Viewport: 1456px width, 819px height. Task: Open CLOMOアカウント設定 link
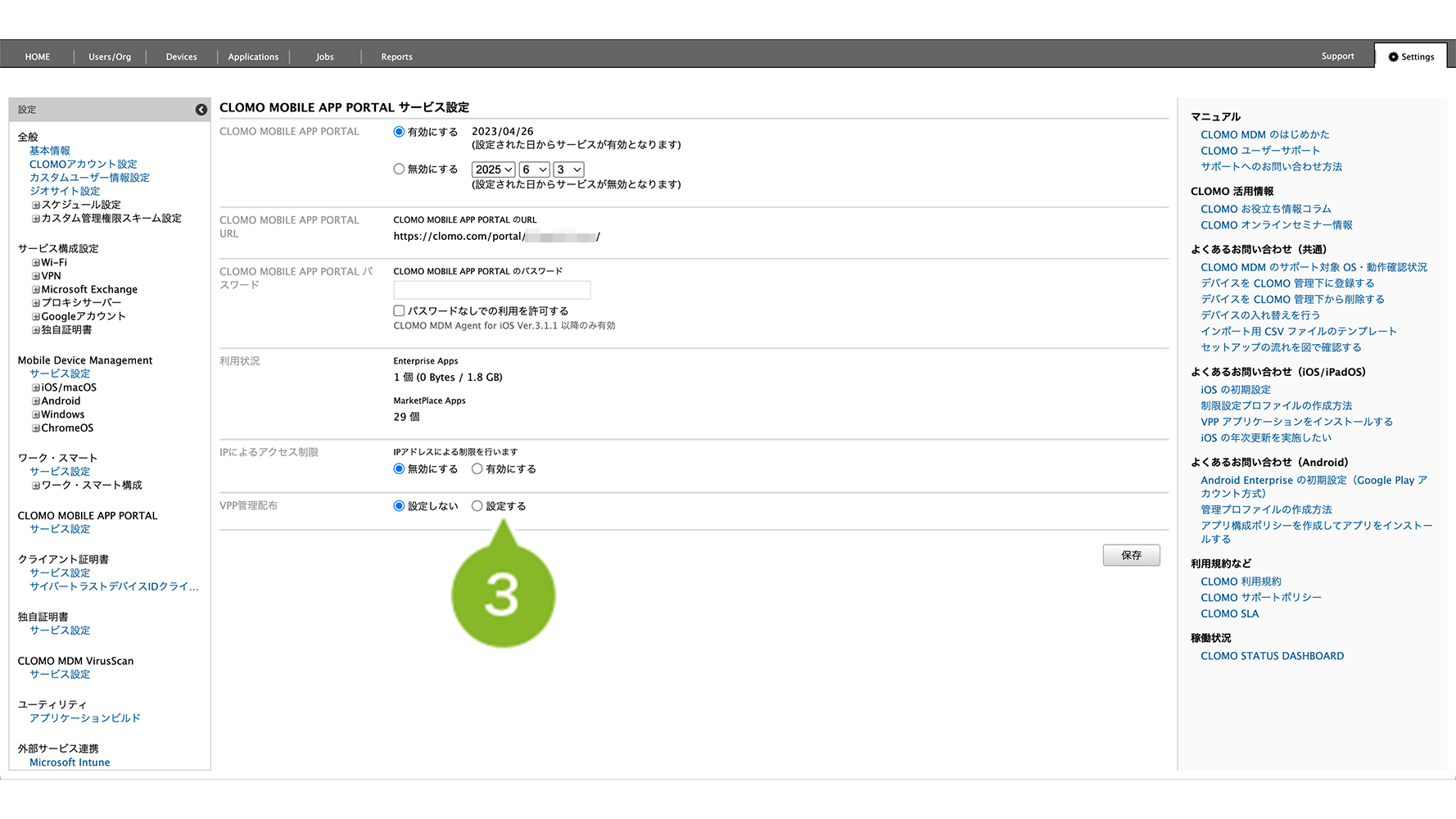[84, 164]
